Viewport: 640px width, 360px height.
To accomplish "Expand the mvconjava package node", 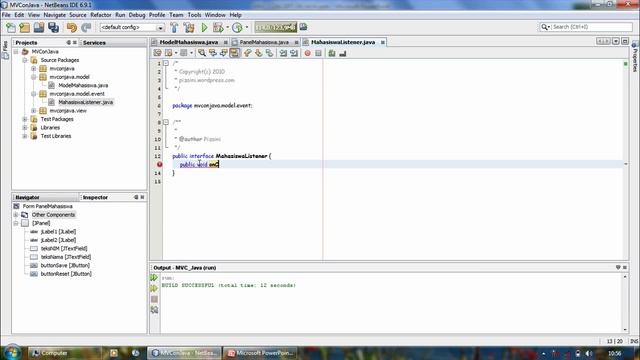I will (34, 69).
